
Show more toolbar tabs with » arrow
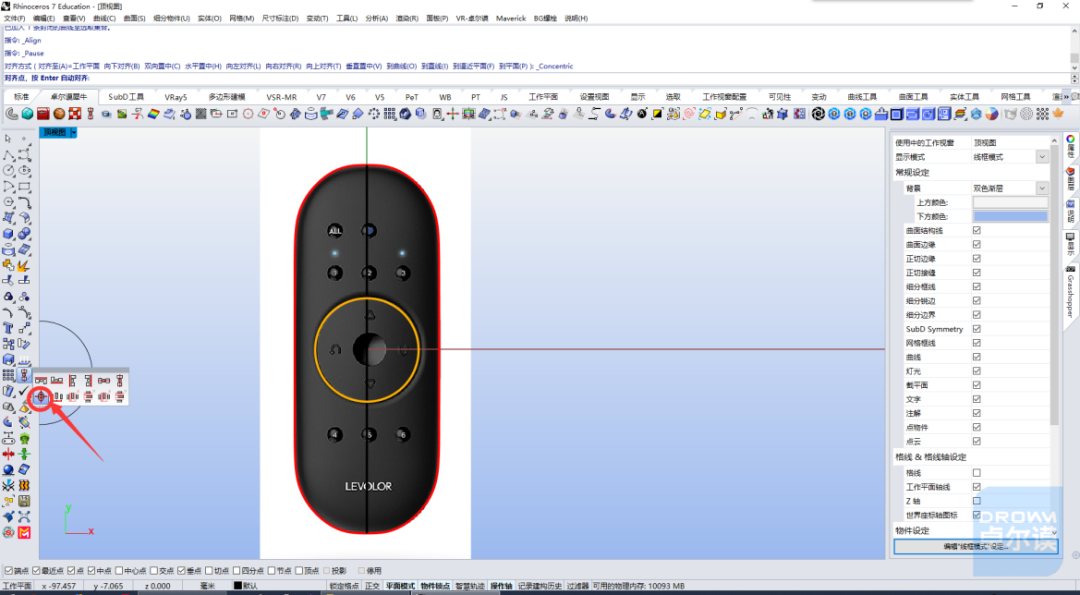click(x=1067, y=97)
